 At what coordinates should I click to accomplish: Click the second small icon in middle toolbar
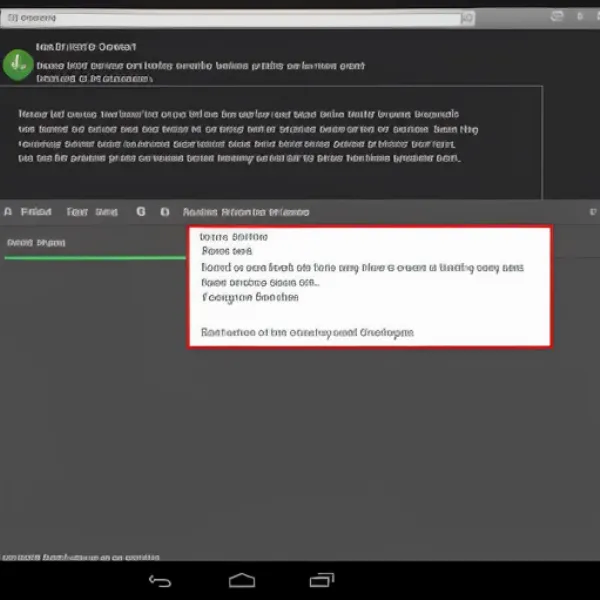tap(164, 212)
